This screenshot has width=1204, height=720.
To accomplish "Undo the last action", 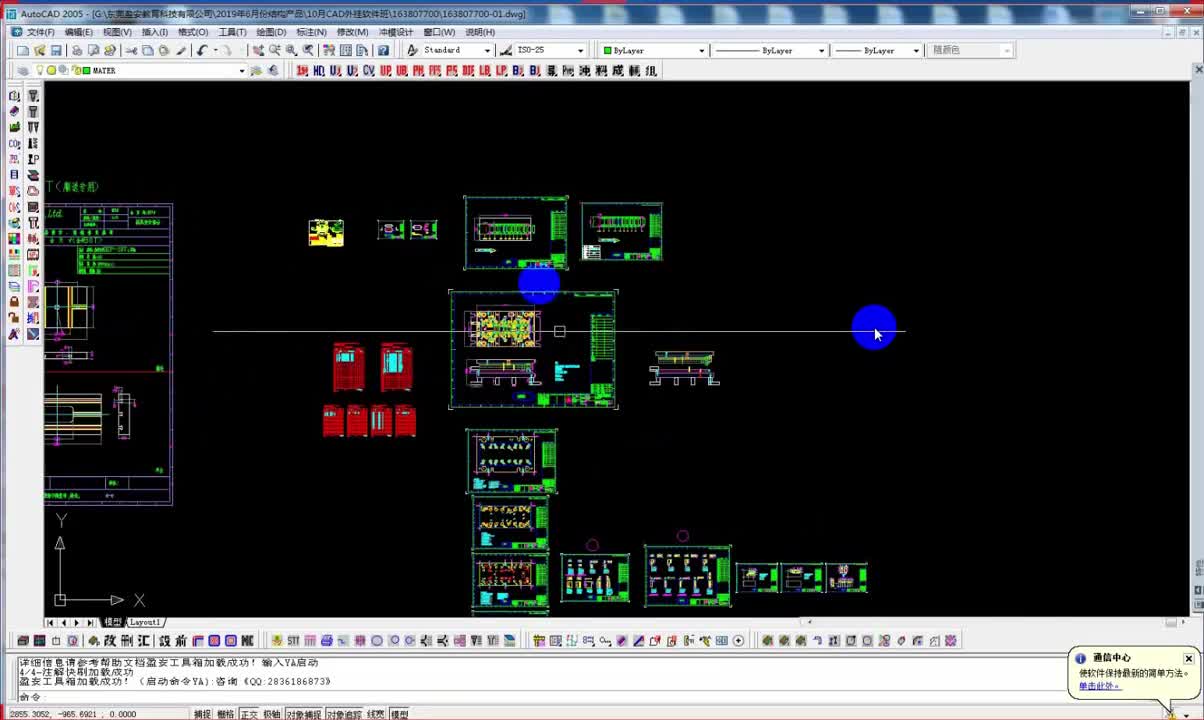I will [202, 49].
